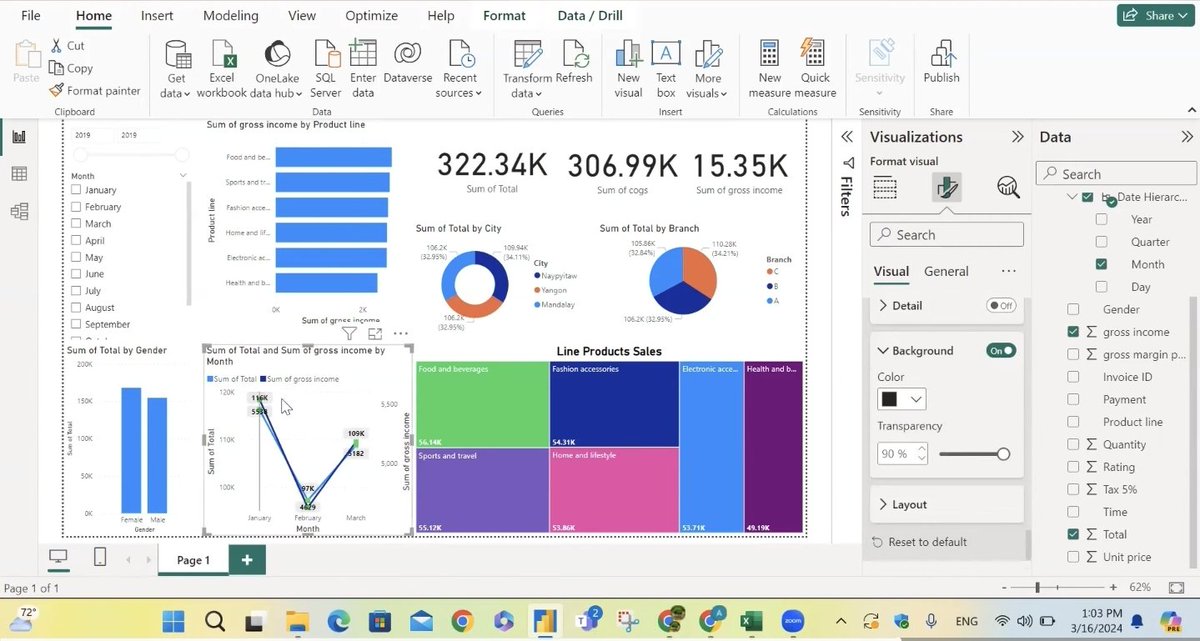Check June in Month slicer
The height and width of the screenshot is (641, 1200).
[77, 274]
